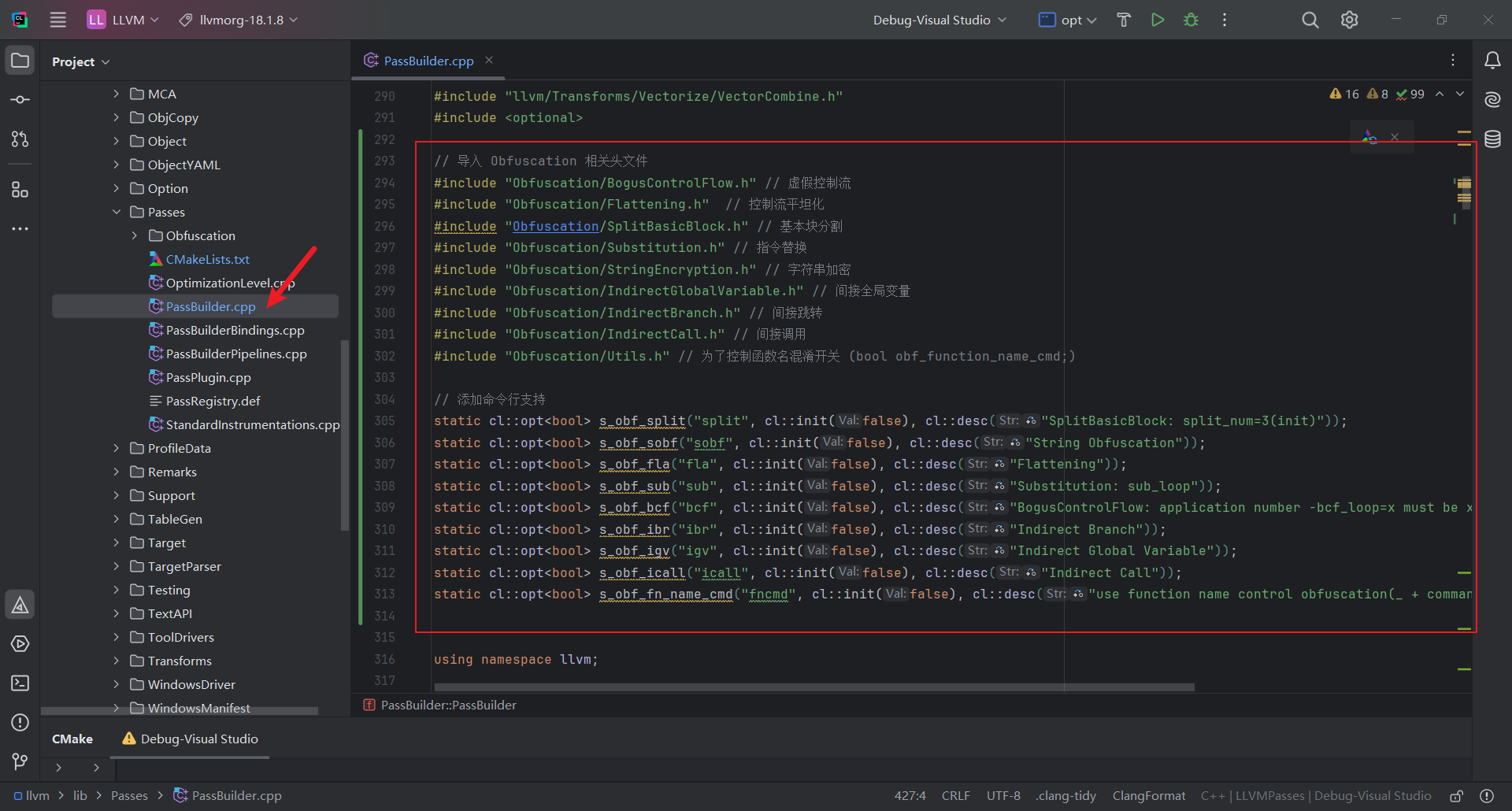The image size is (1512, 811).
Task: Open the C++ LLVMPasses resolve context widget
Action: (x=1316, y=795)
